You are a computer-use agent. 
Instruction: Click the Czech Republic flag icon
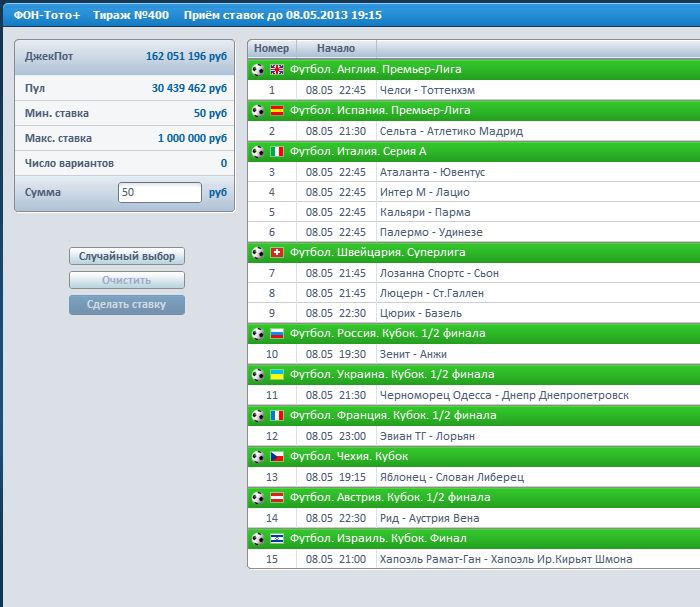click(277, 457)
